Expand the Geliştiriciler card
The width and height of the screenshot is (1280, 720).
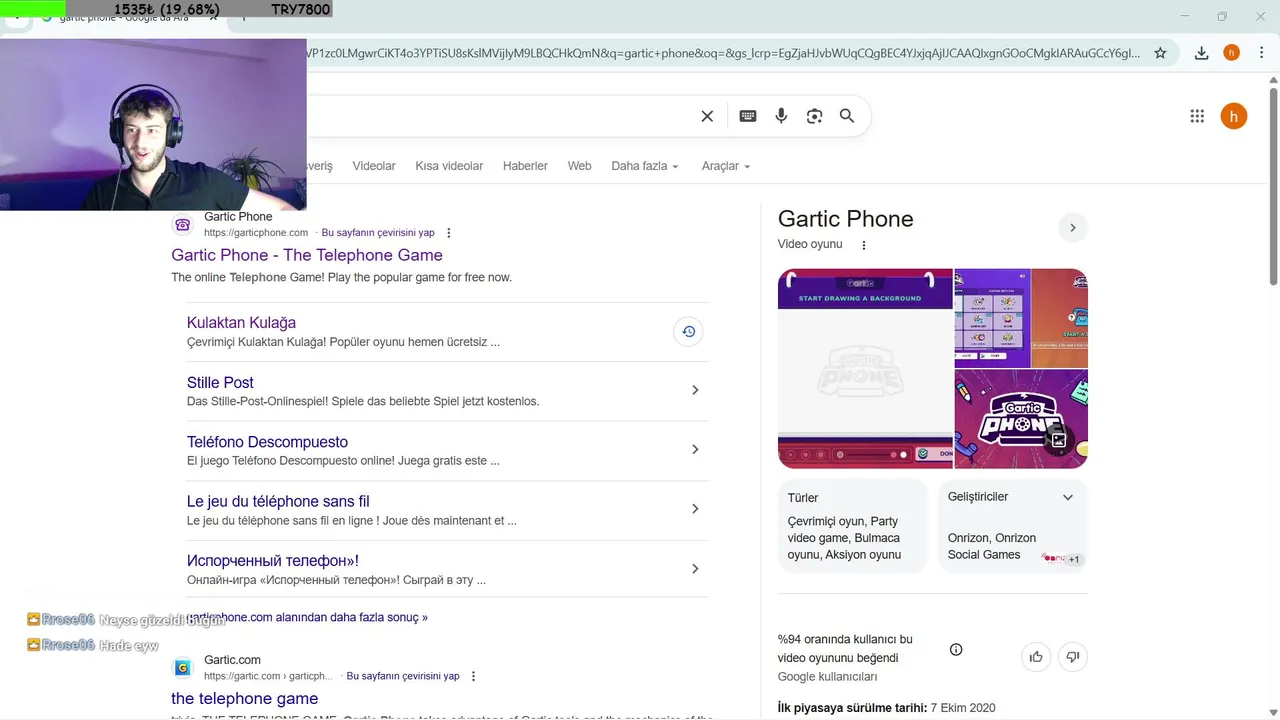click(1068, 497)
